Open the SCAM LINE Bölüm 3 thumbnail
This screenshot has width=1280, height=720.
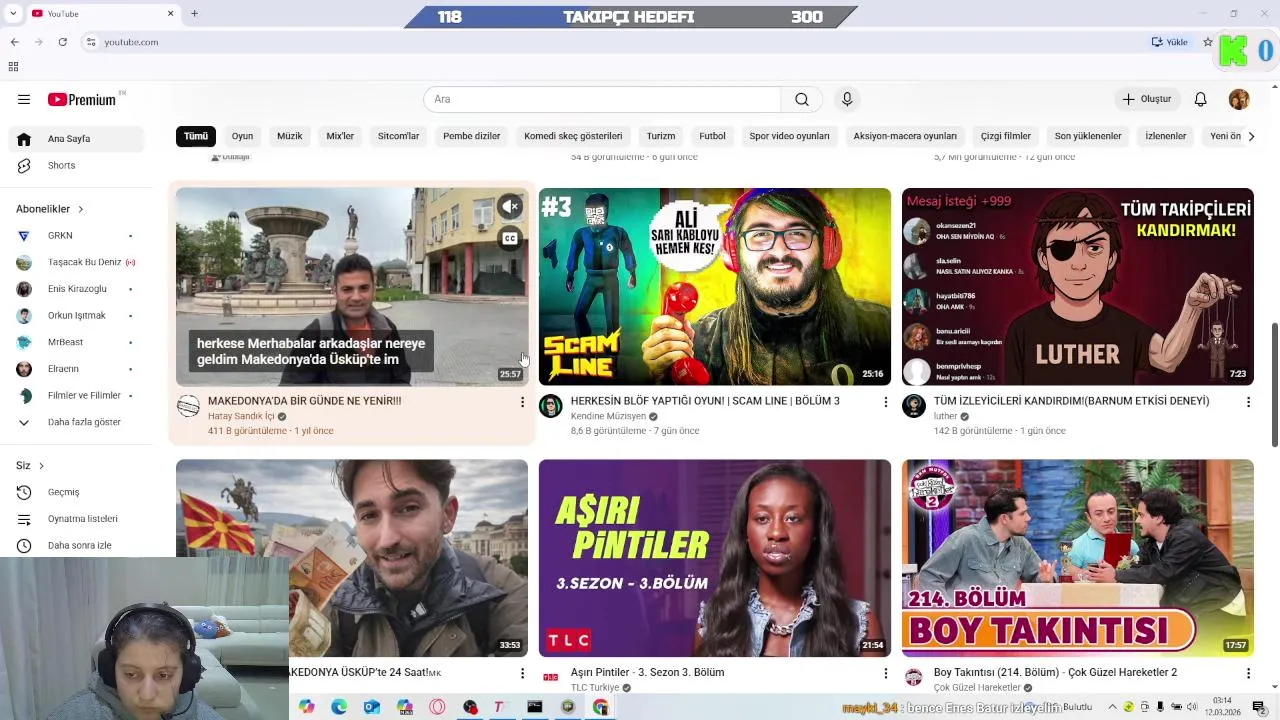[x=715, y=287]
